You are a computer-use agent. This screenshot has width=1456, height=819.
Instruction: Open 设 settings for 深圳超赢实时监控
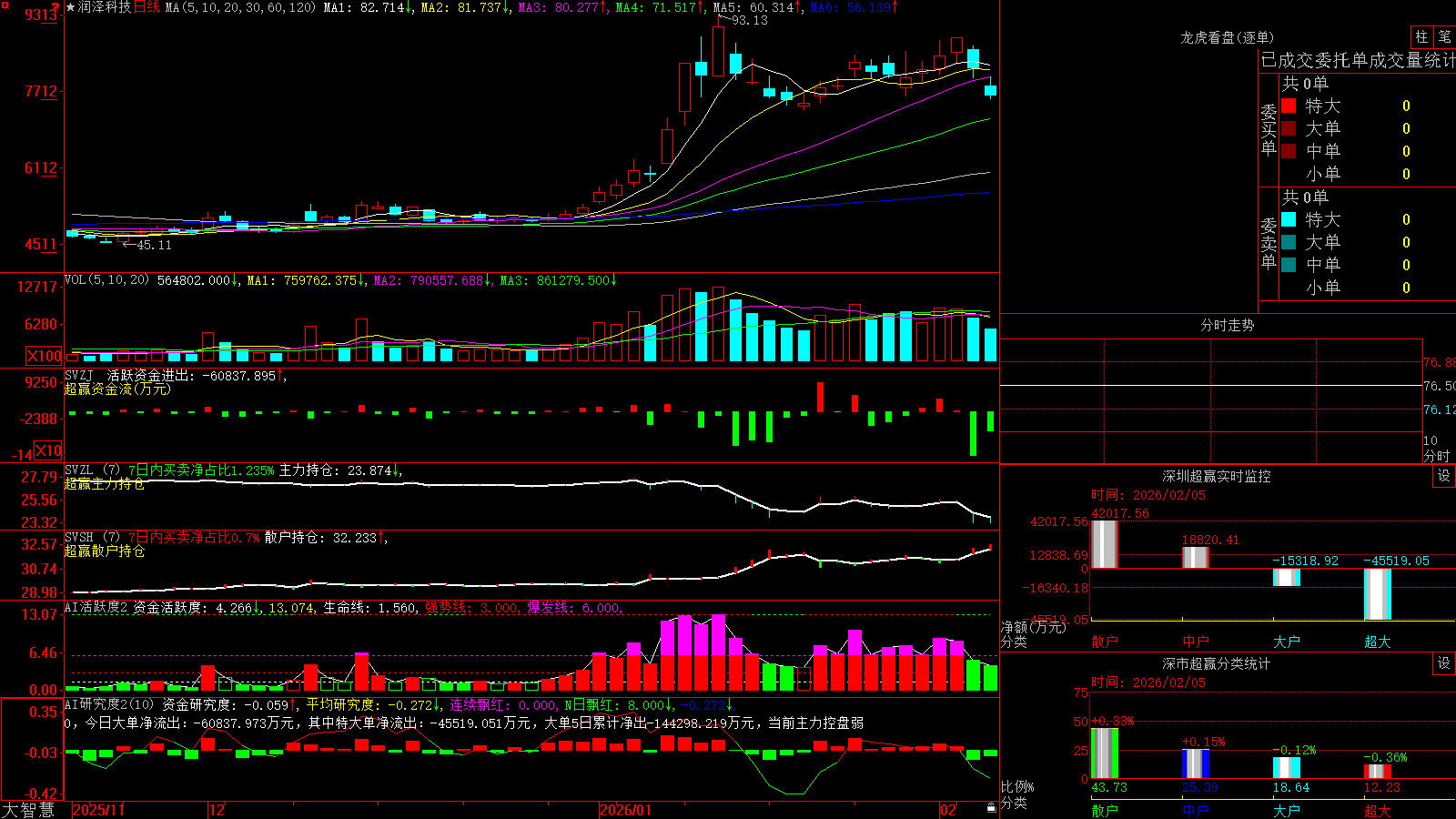(1444, 476)
